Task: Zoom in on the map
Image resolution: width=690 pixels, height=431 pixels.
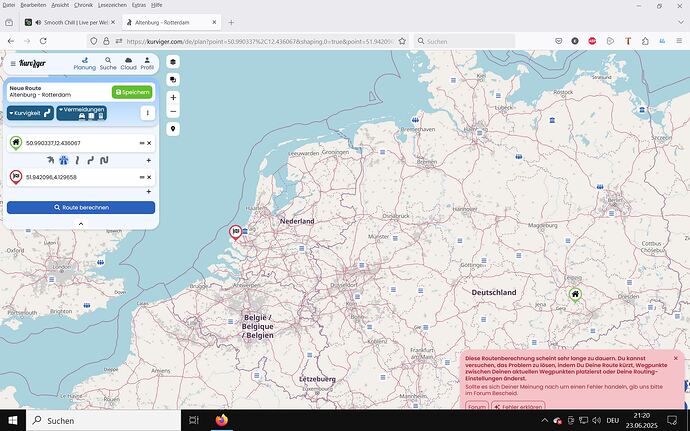Action: [x=173, y=97]
